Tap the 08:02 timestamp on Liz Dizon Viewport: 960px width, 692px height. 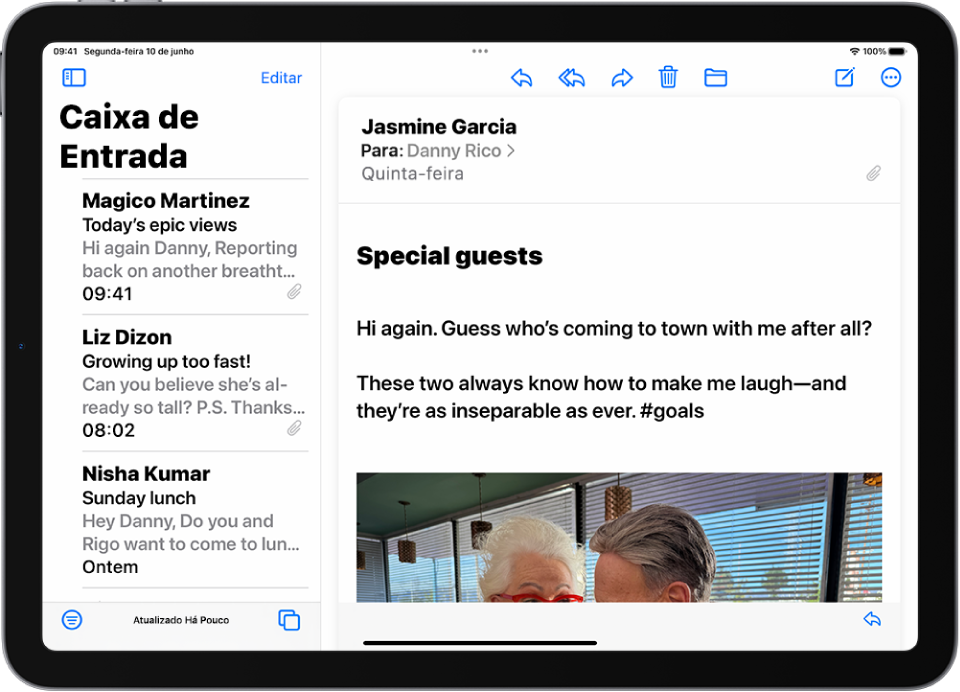[108, 430]
